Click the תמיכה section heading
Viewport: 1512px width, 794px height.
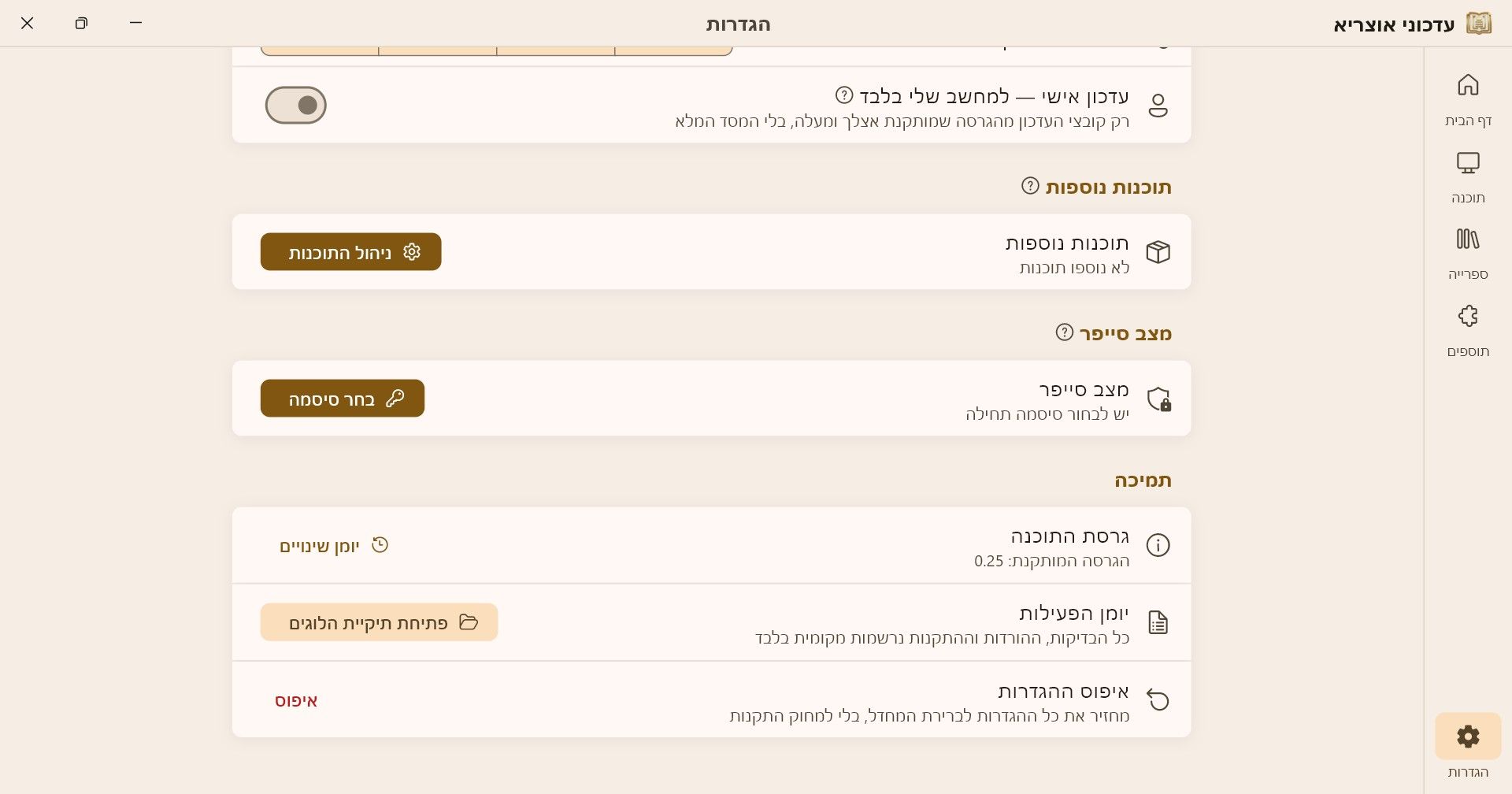pos(1143,480)
